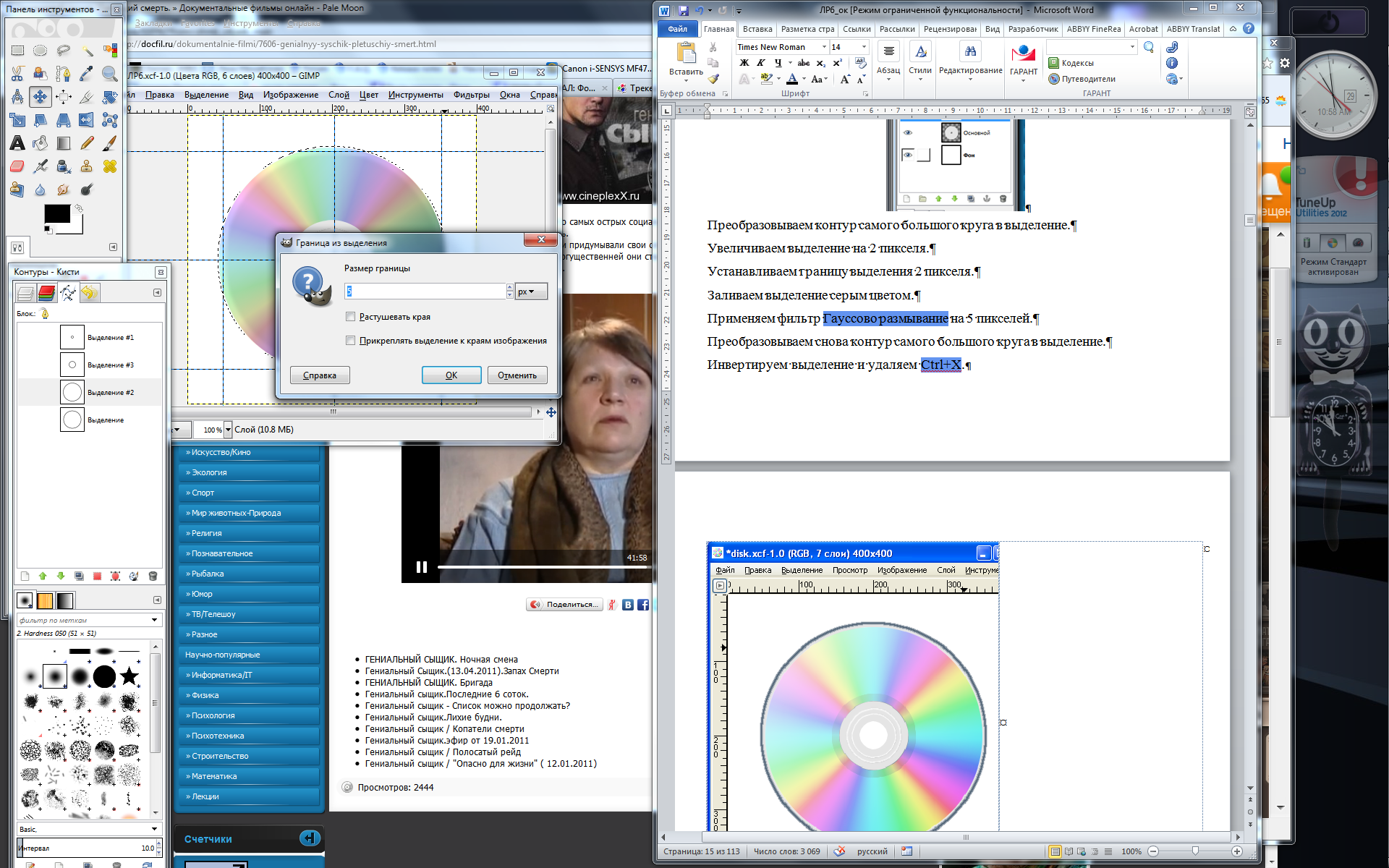
Task: Open the Слой menu in GIMP
Action: [x=339, y=95]
